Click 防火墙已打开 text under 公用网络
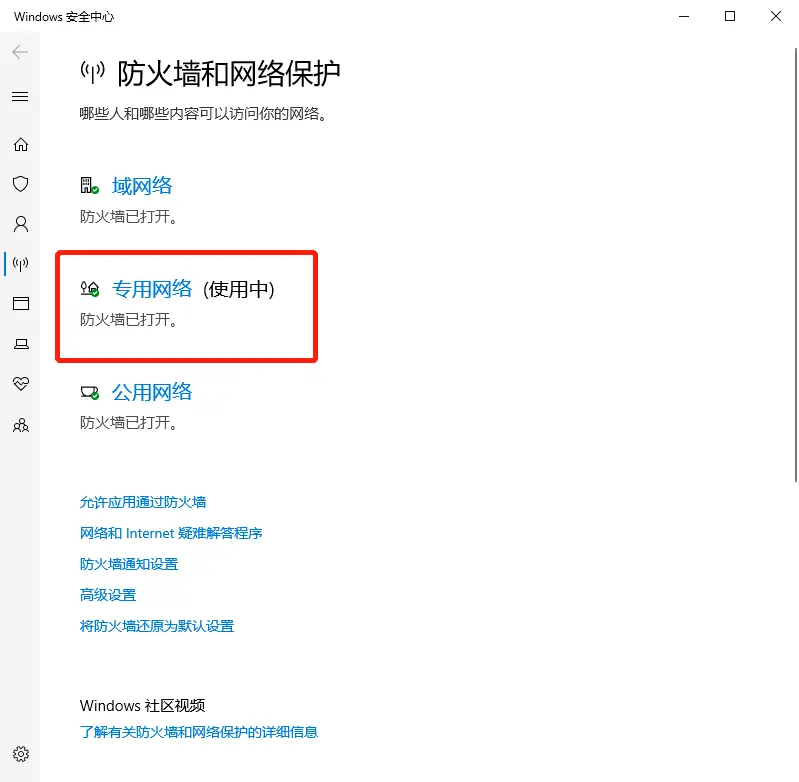Viewport: 799px width, 782px height. pos(128,423)
